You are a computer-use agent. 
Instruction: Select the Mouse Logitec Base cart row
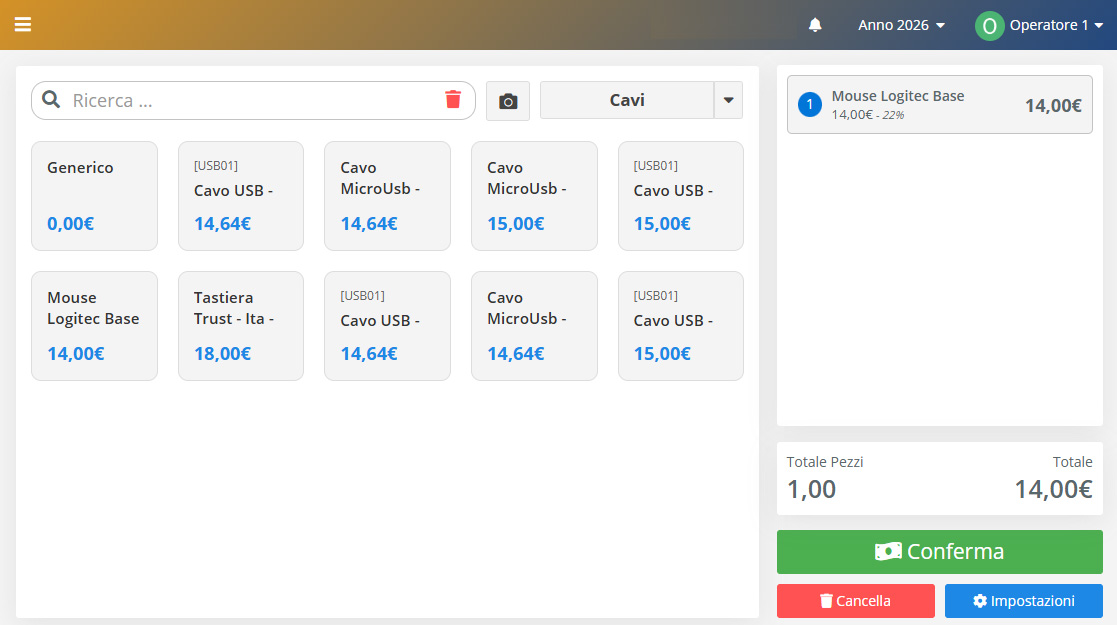940,105
